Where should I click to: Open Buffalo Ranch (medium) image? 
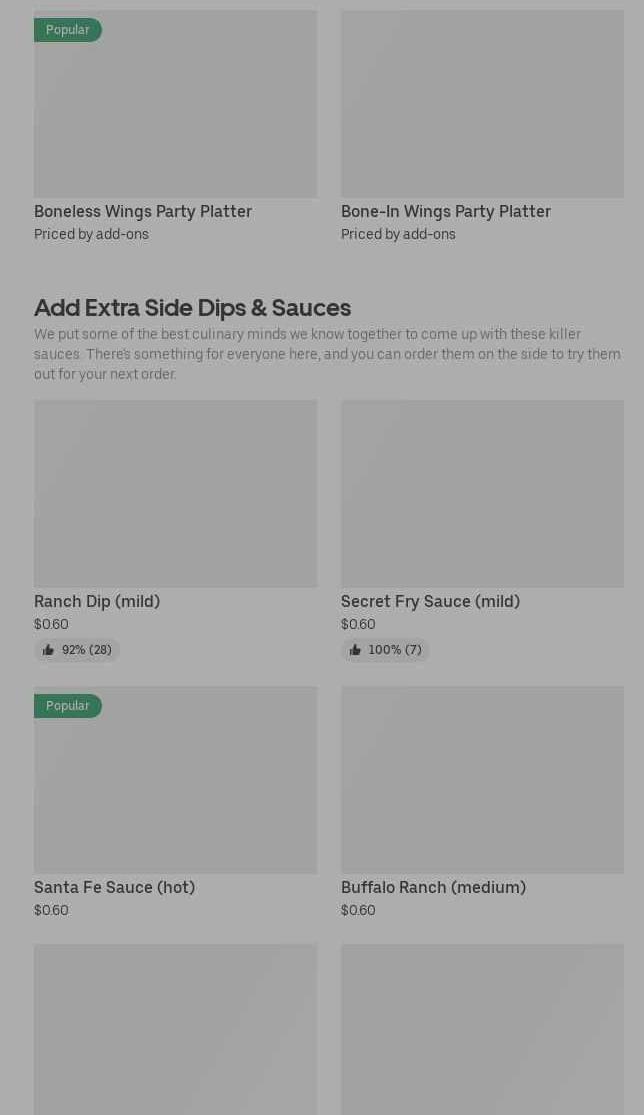pyautogui.click(x=482, y=779)
